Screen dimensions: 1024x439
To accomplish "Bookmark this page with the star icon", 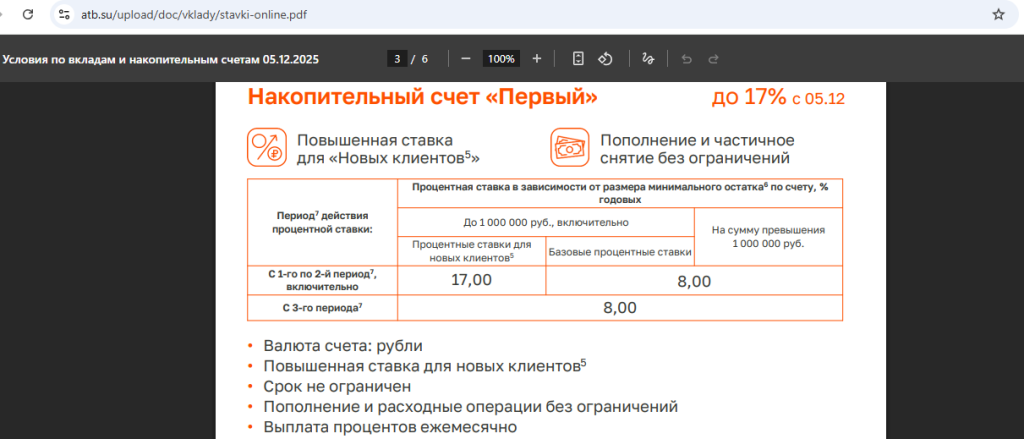I will point(997,15).
